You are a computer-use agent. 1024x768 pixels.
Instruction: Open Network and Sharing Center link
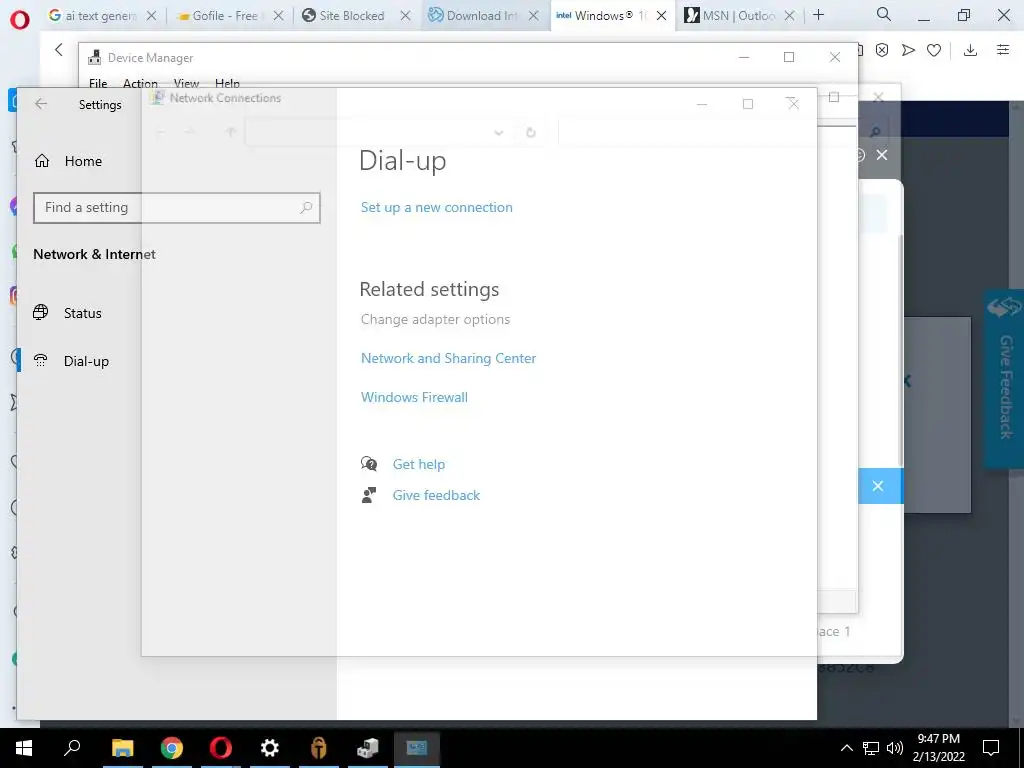click(448, 358)
